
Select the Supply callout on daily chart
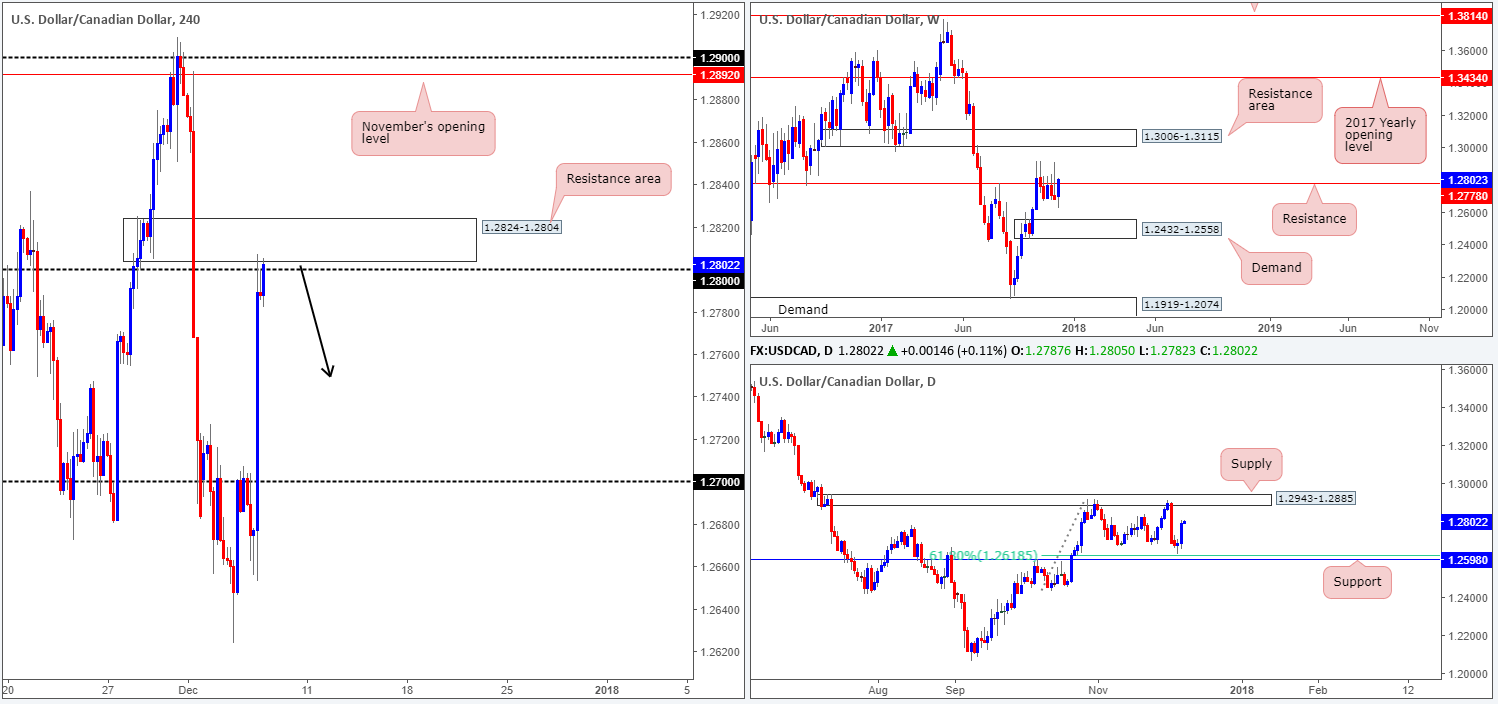(x=1251, y=464)
